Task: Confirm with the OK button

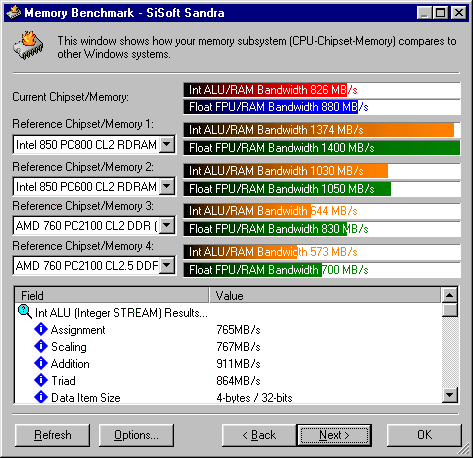Action: coord(424,435)
